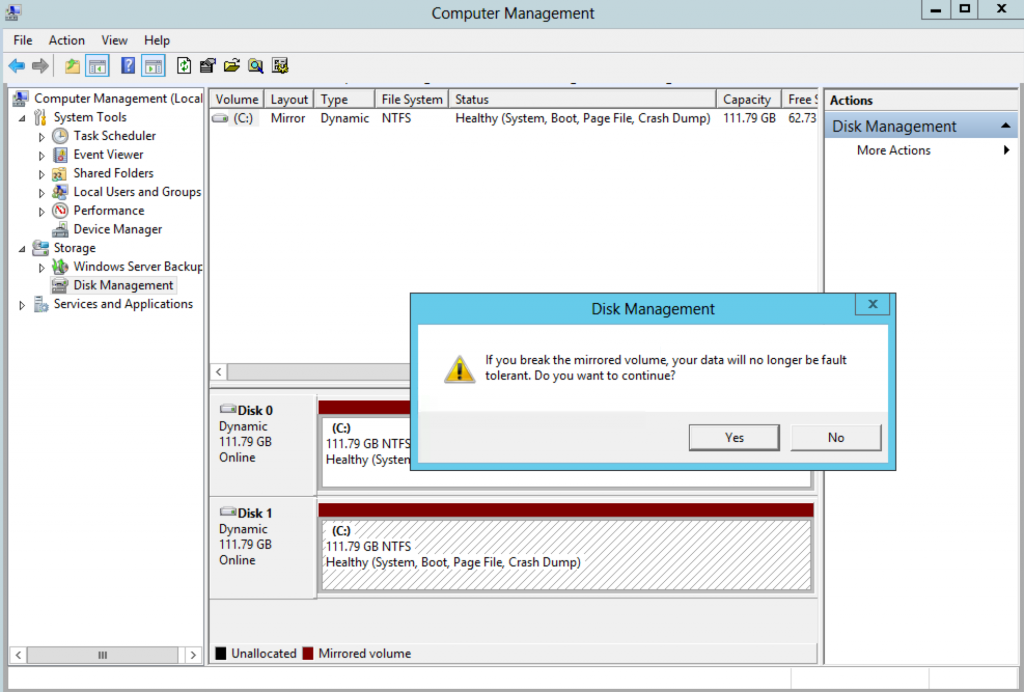
Task: Click the Disk Management tree icon
Action: (60, 285)
